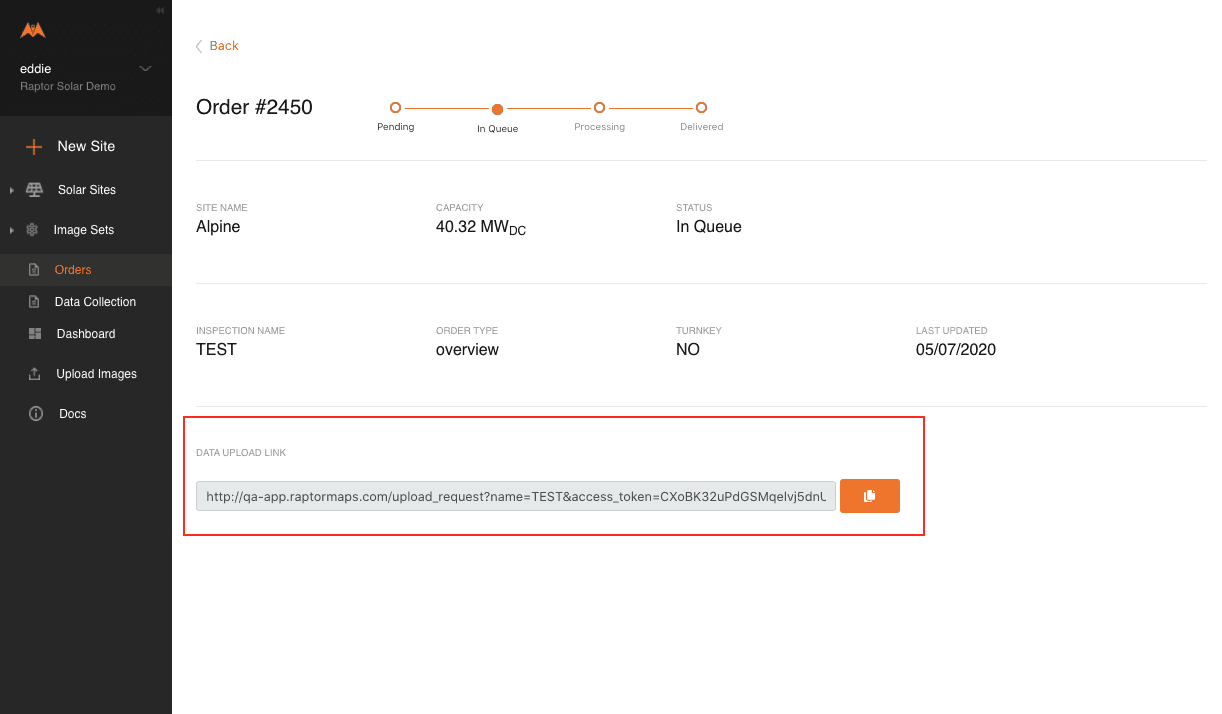
Task: Open the eddie account dropdown chevron
Action: tap(145, 69)
